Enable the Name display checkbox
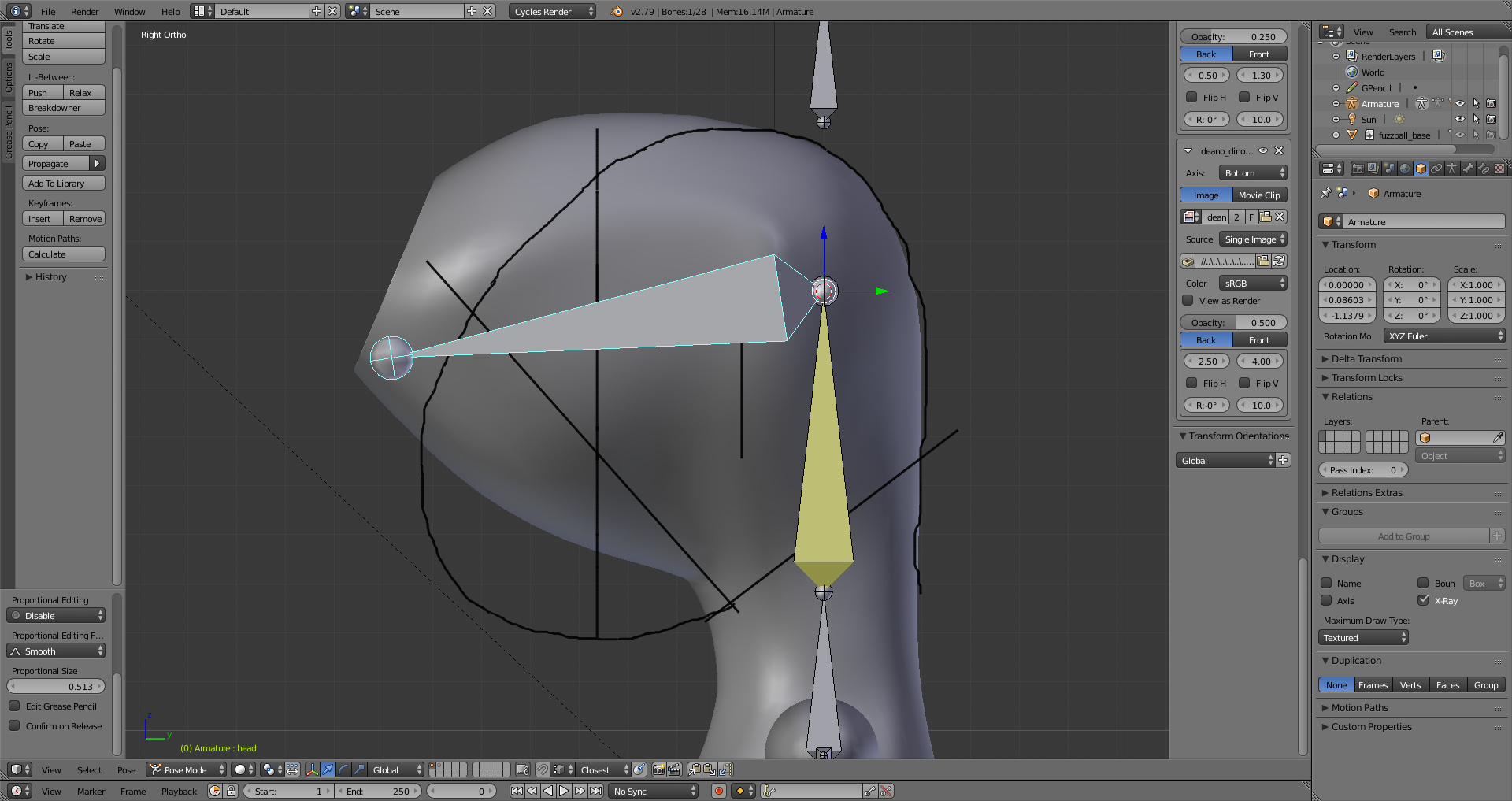This screenshot has width=1512, height=801. coord(1326,583)
